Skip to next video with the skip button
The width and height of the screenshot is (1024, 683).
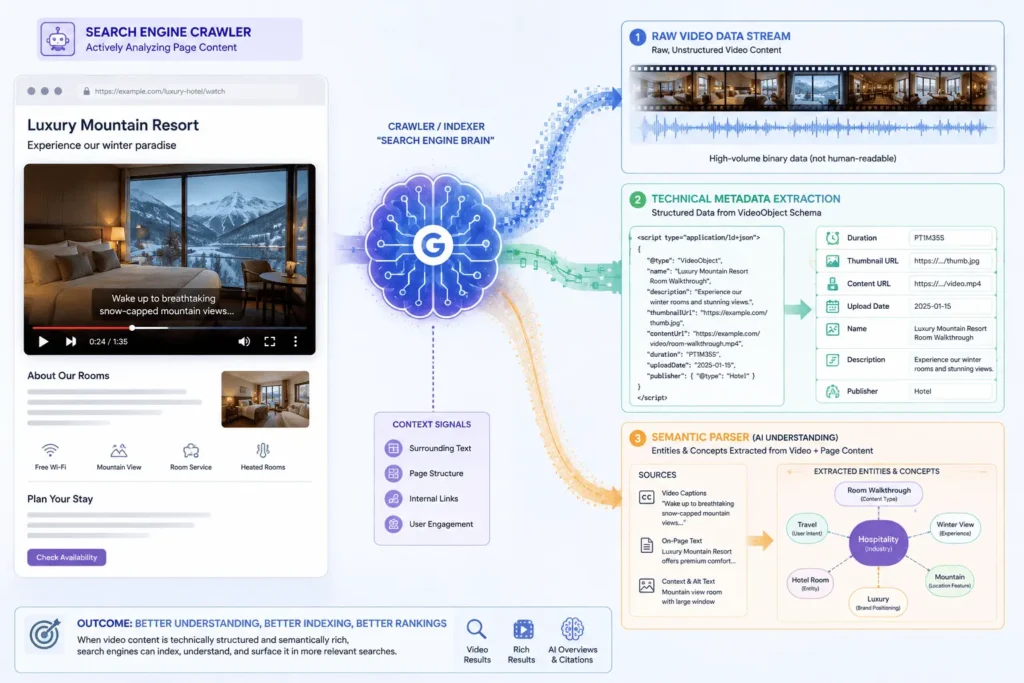71,342
